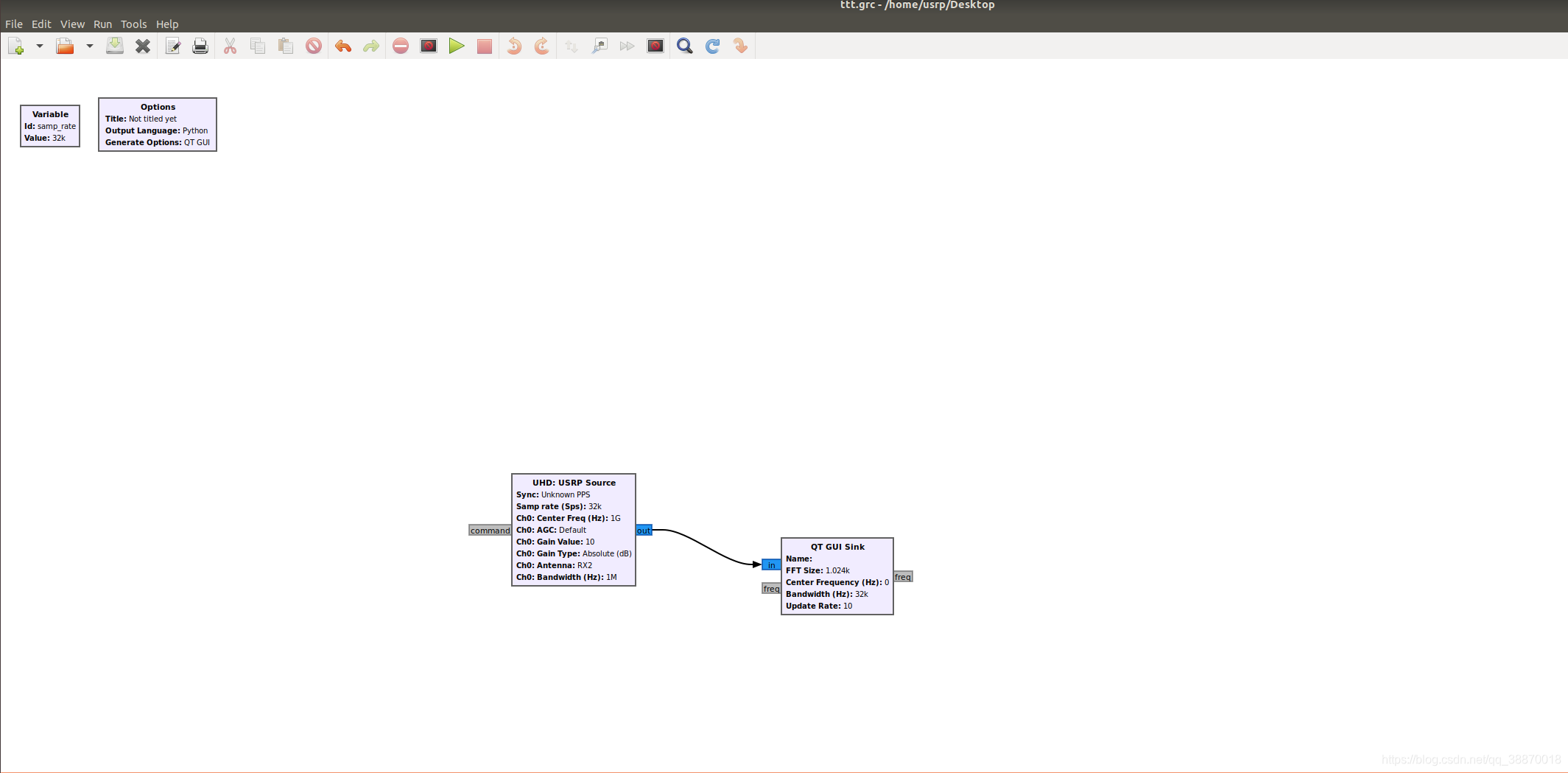
Task: Click the pencil-and-paper editor toolbar icon
Action: pyautogui.click(x=173, y=46)
